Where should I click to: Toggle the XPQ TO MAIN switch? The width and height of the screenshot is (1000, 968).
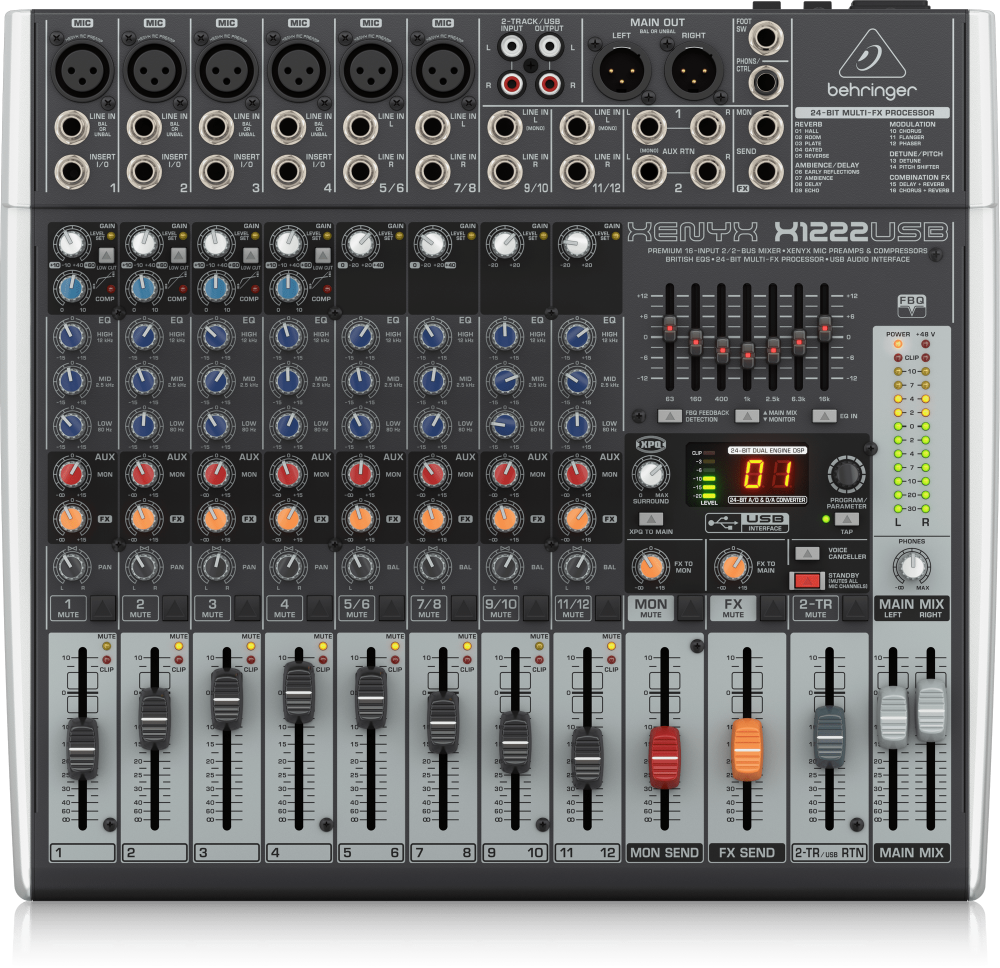(650, 519)
